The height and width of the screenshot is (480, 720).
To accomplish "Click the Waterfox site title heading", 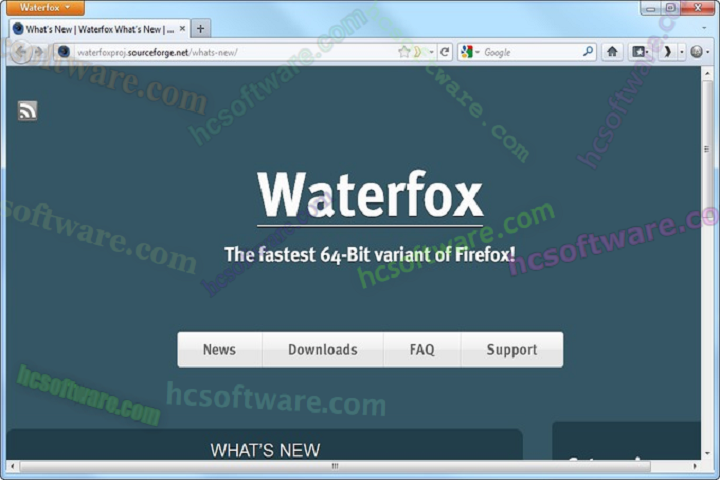I will (x=370, y=193).
